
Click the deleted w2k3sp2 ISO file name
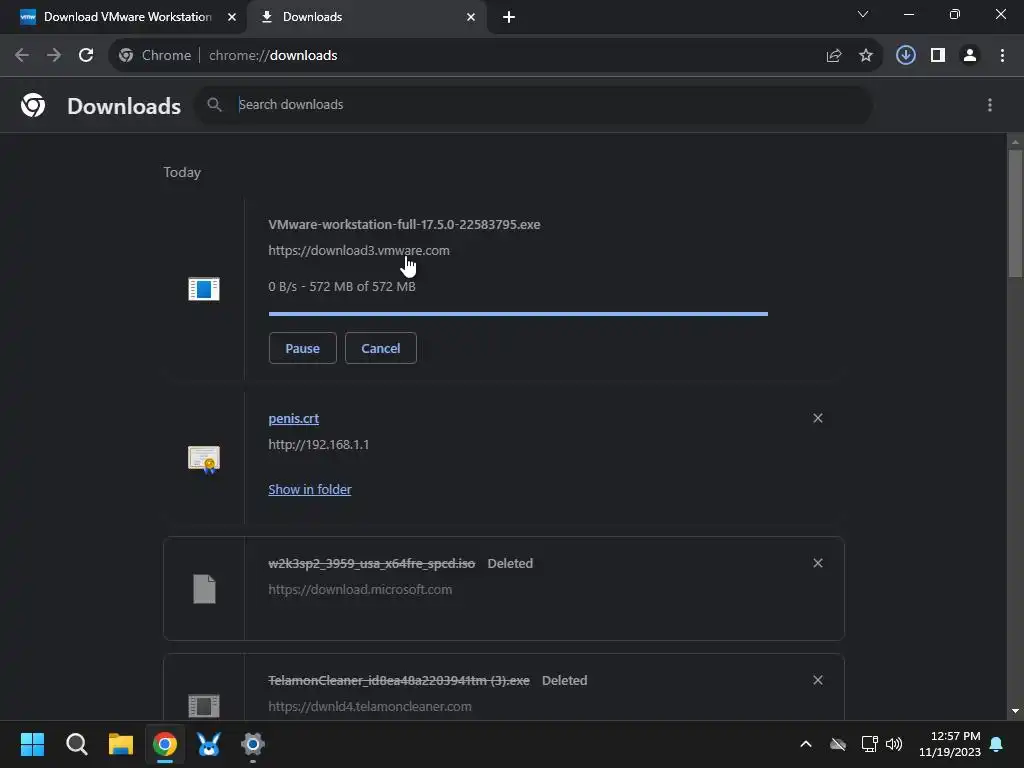click(372, 563)
